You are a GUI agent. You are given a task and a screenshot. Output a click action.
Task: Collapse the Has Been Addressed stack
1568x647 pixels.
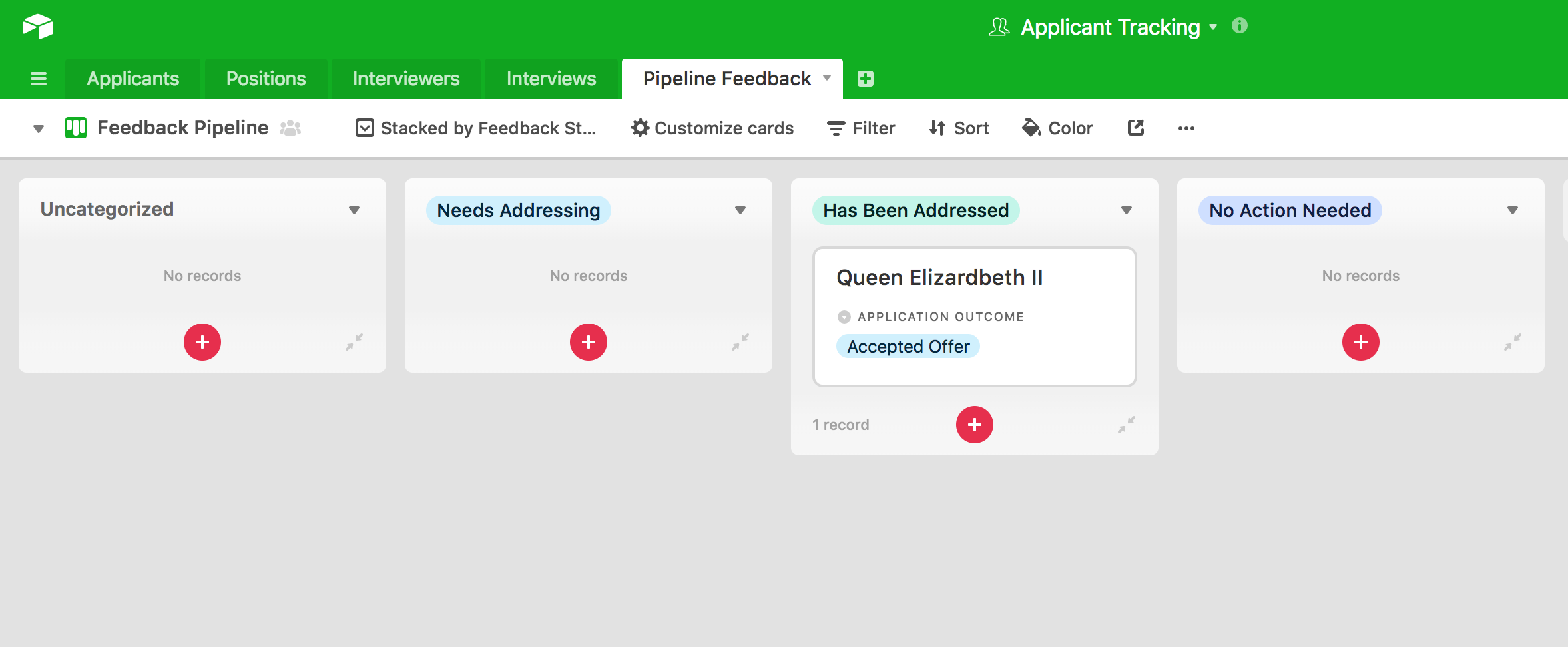pyautogui.click(x=1127, y=425)
